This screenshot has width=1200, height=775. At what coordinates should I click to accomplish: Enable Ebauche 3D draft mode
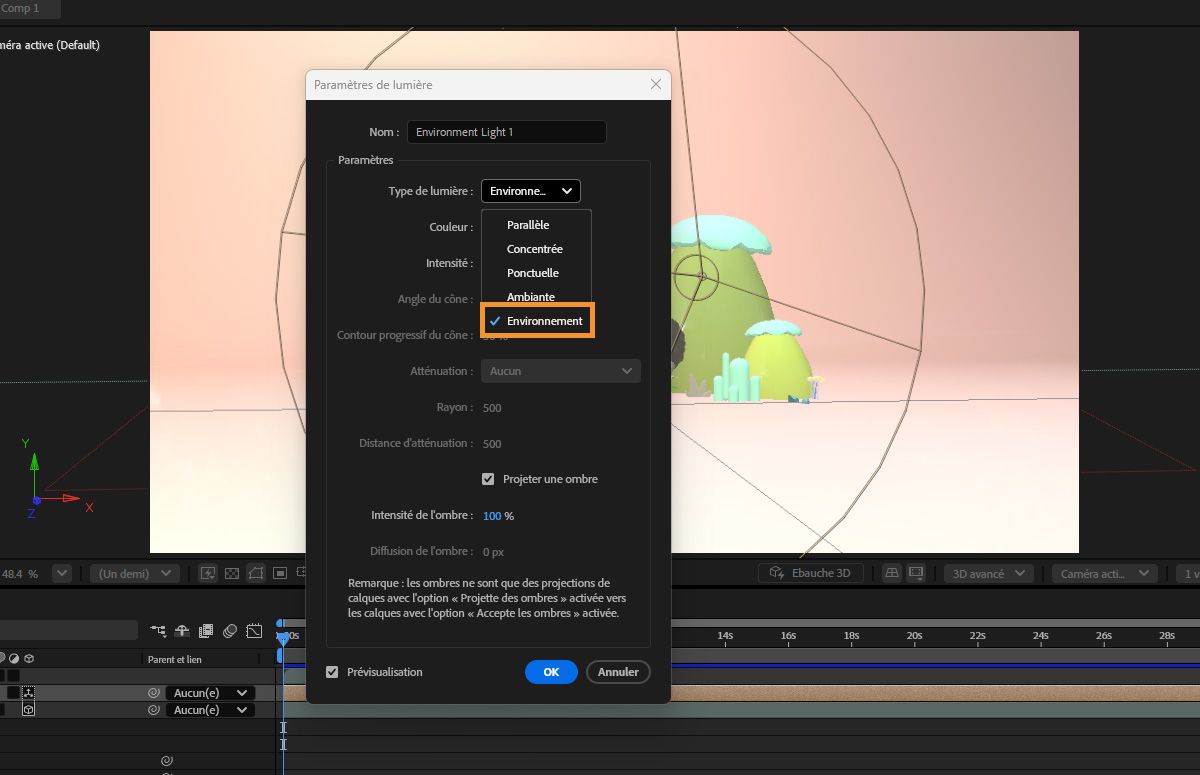click(811, 573)
